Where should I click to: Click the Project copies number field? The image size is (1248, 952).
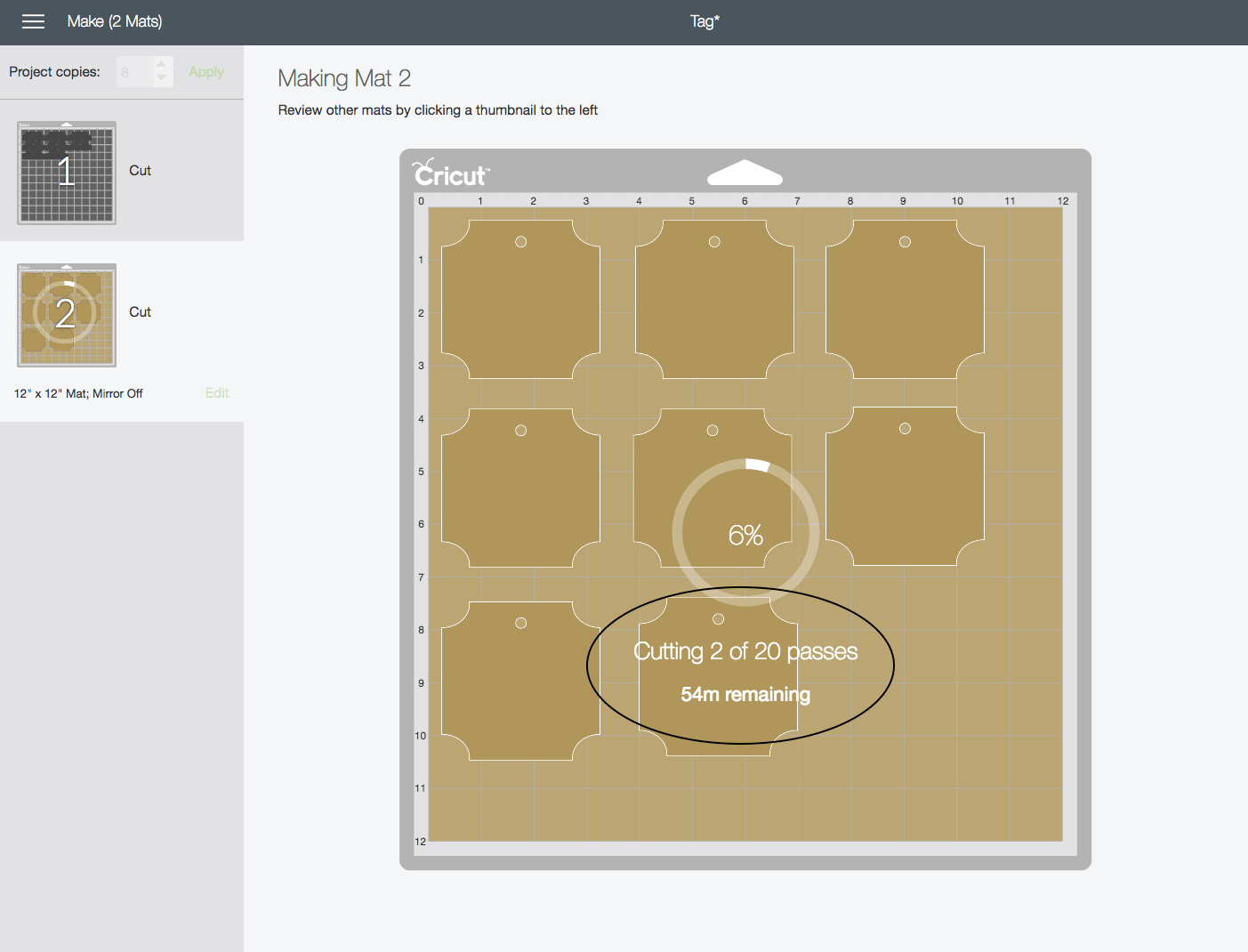(x=134, y=72)
